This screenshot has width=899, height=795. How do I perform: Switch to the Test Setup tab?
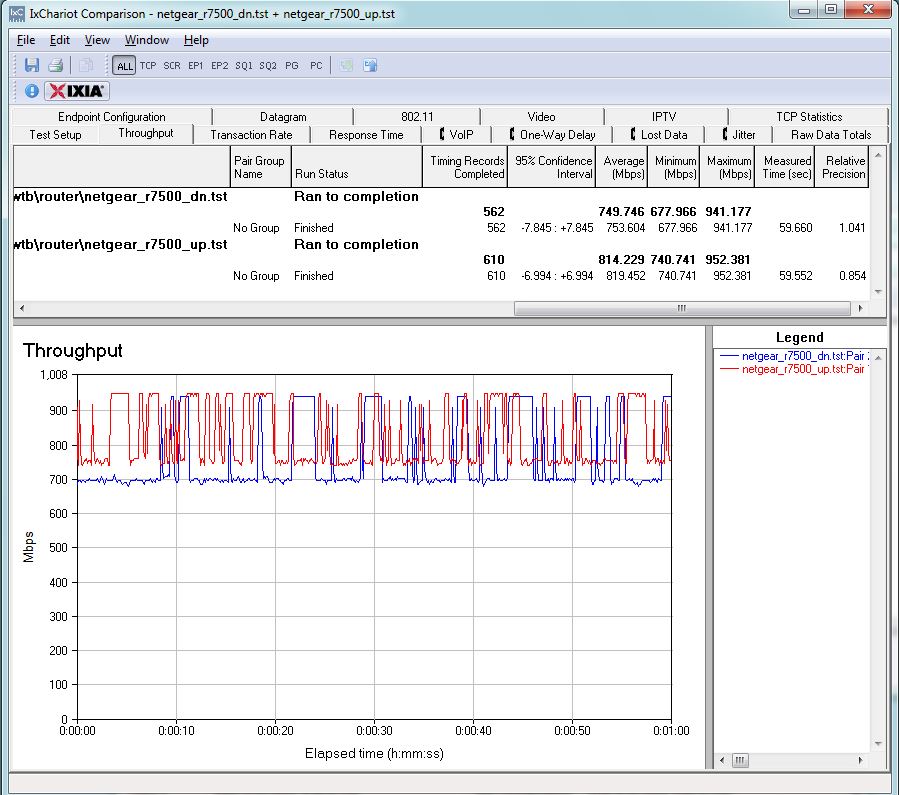point(56,135)
